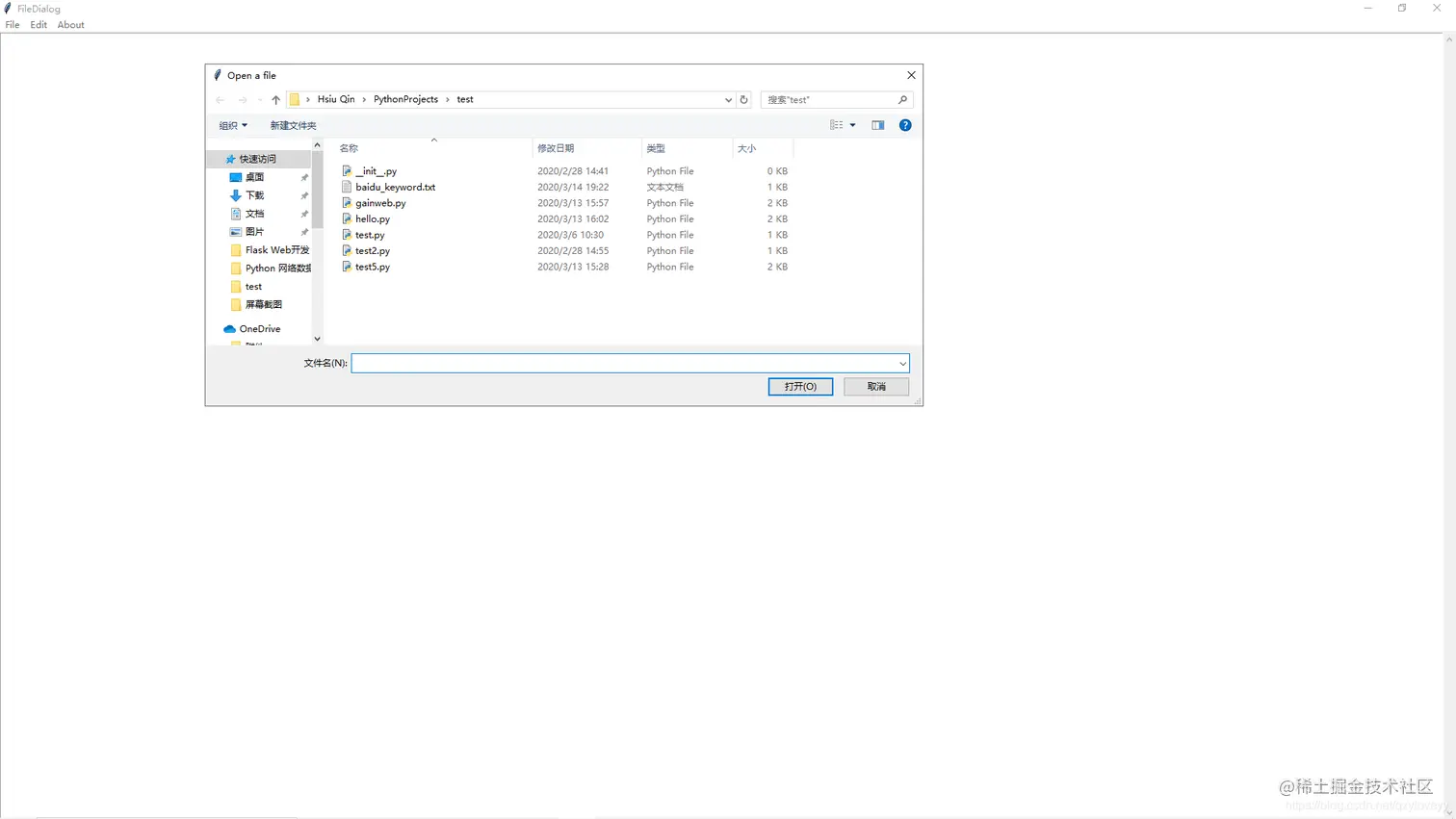Click the 新建文件夹 button
The height and width of the screenshot is (819, 1456).
(x=293, y=125)
